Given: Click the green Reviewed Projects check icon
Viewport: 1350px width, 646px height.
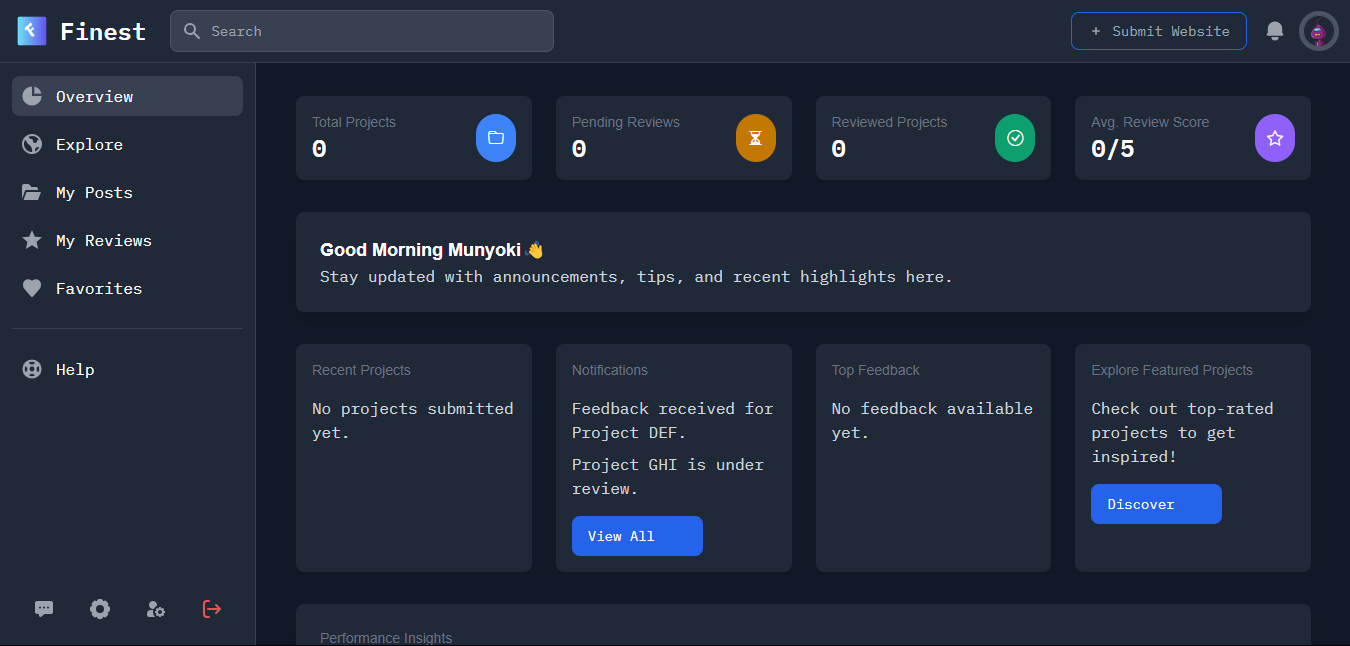Looking at the screenshot, I should 1015,138.
